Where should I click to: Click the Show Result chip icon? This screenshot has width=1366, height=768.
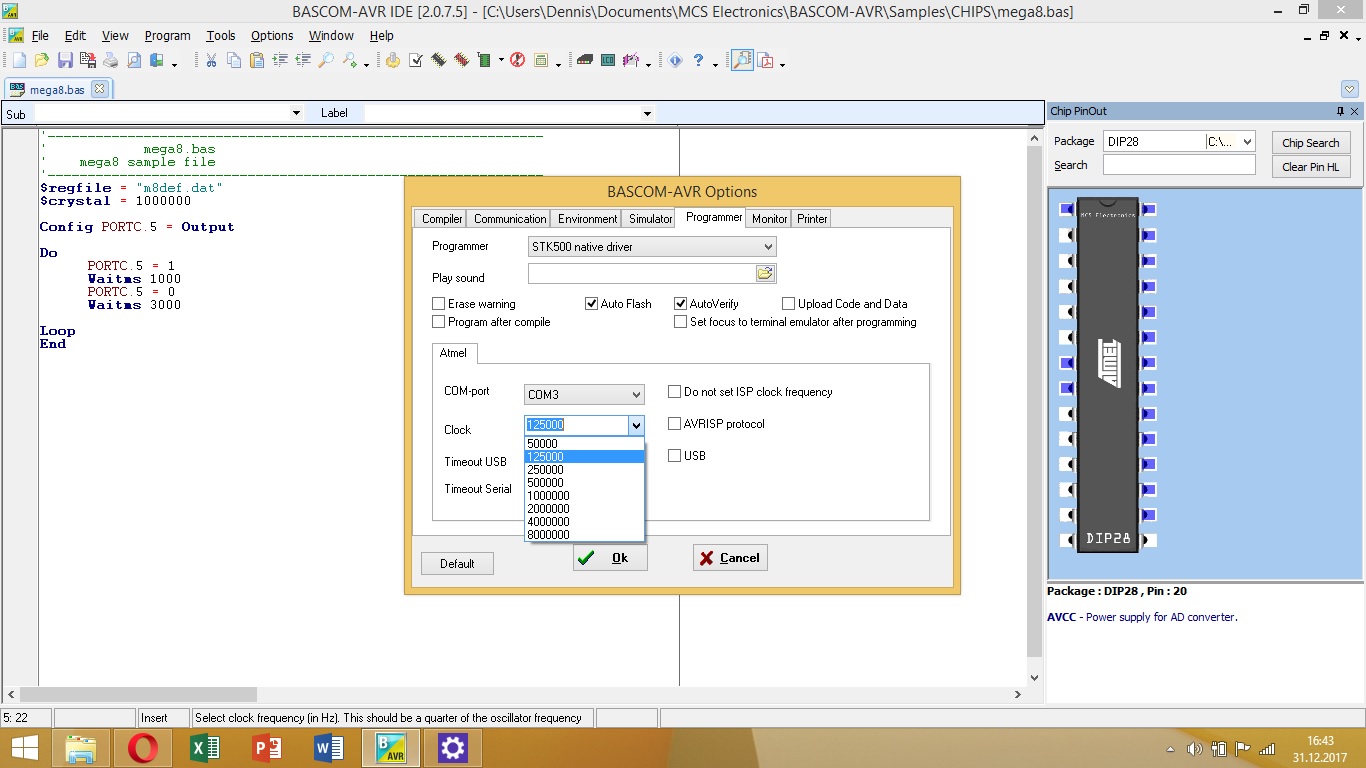tap(438, 61)
